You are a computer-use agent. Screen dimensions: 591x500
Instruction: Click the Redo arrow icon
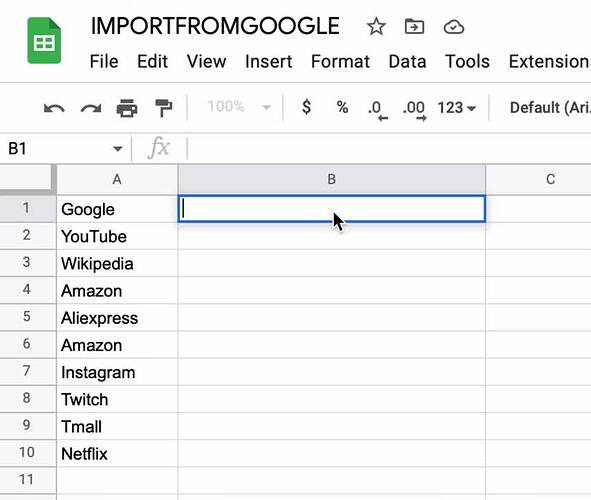coord(91,109)
